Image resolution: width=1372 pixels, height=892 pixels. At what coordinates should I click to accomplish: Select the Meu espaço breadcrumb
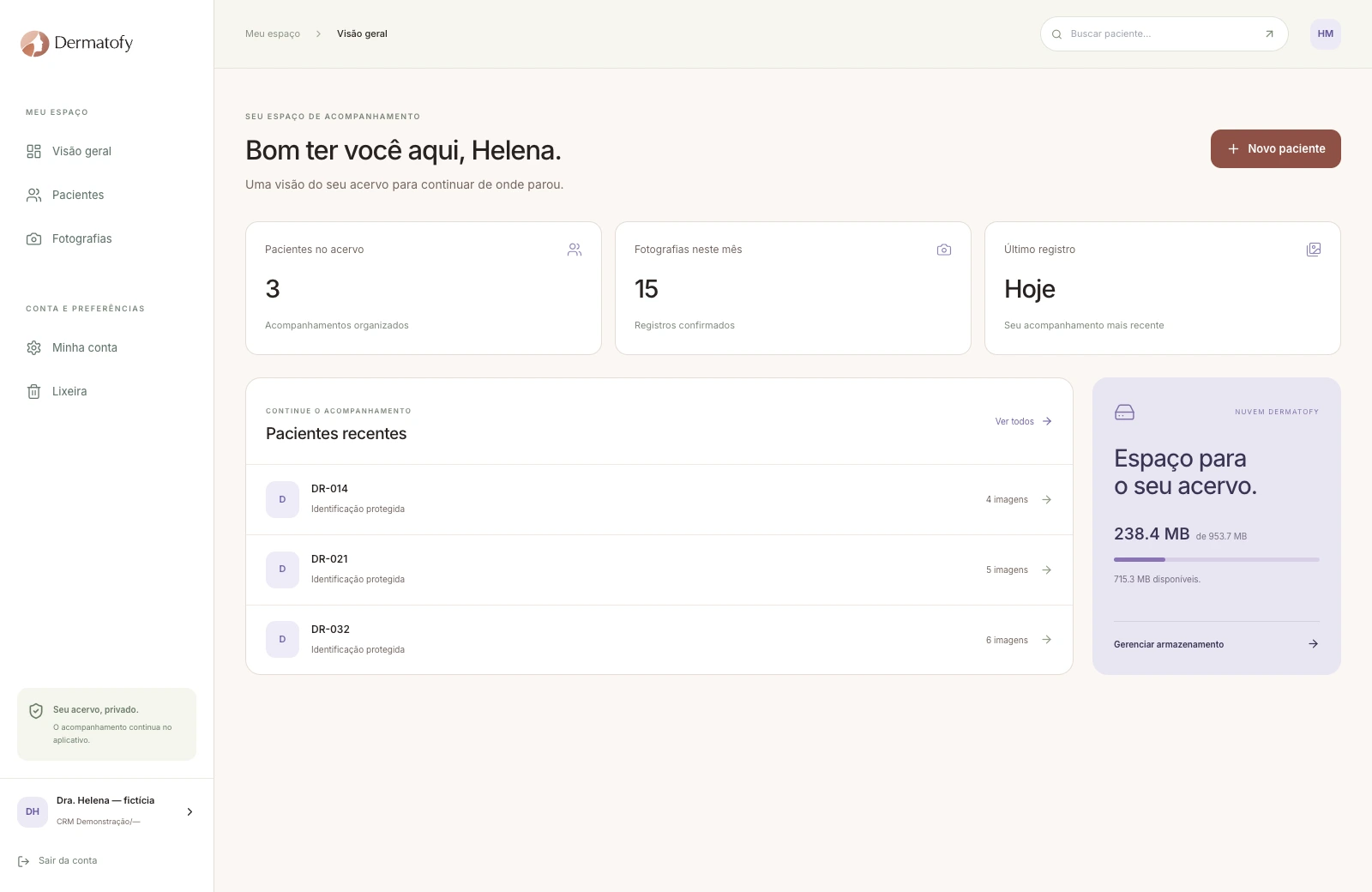(x=273, y=34)
